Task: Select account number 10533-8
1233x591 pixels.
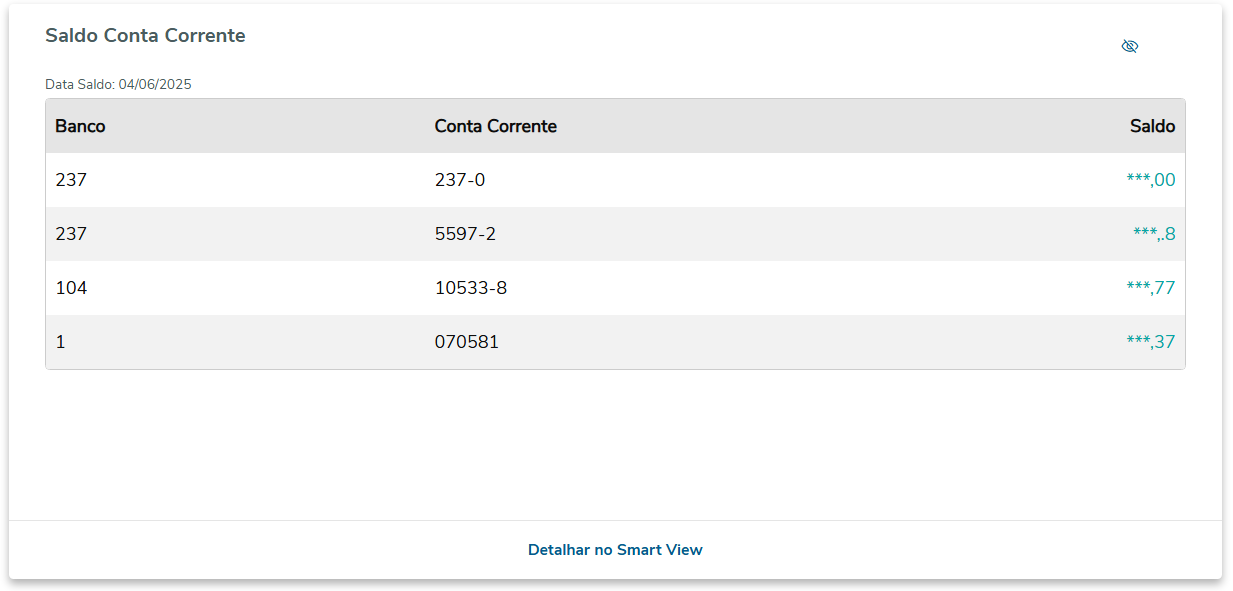Action: point(471,288)
